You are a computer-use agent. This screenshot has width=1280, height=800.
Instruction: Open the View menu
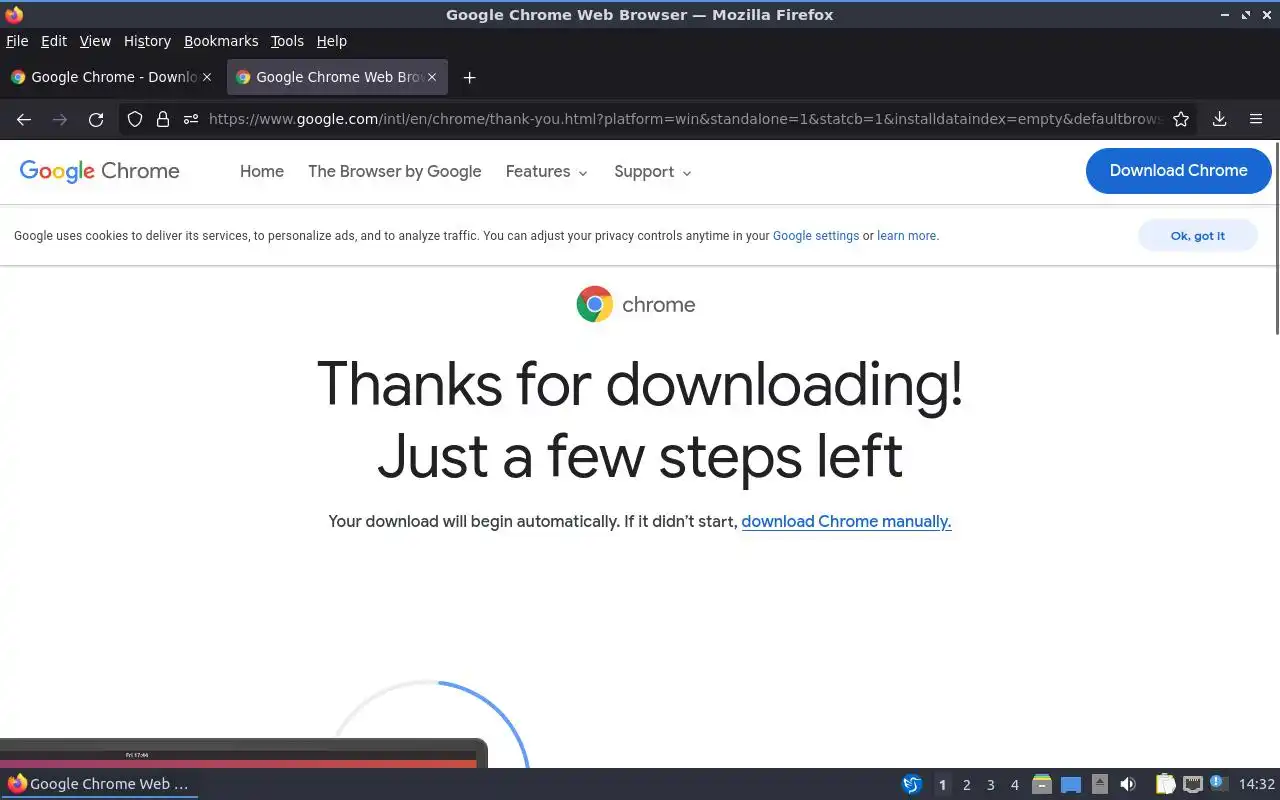click(95, 41)
